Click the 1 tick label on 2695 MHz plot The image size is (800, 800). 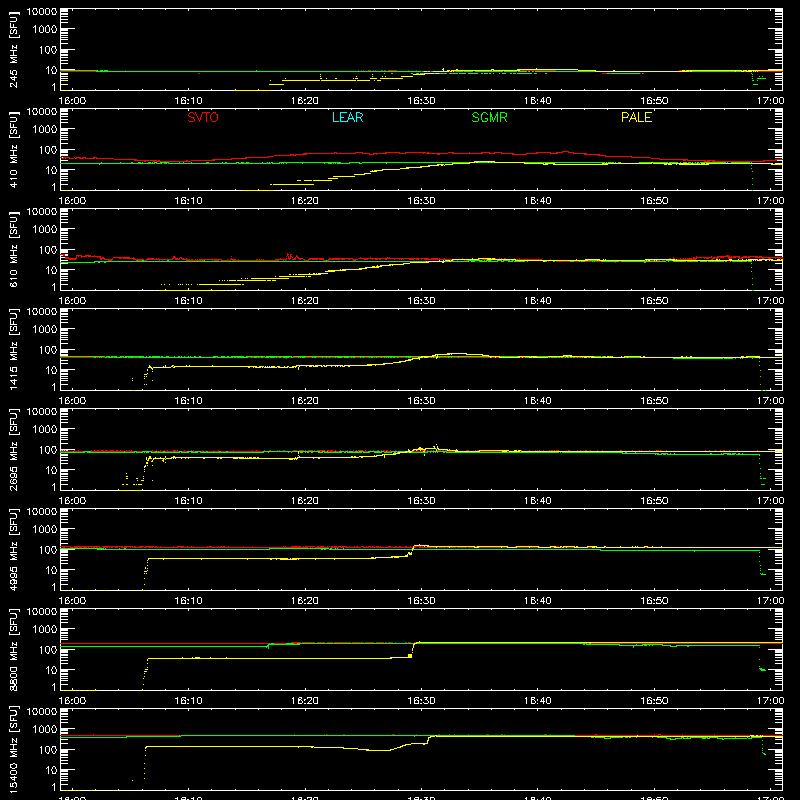[54, 487]
